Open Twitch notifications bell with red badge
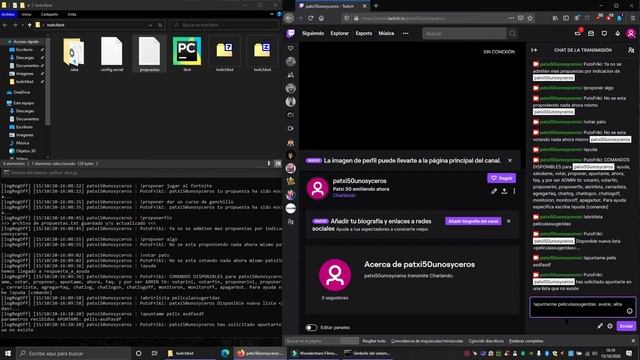This screenshot has width=640, height=360. click(578, 33)
